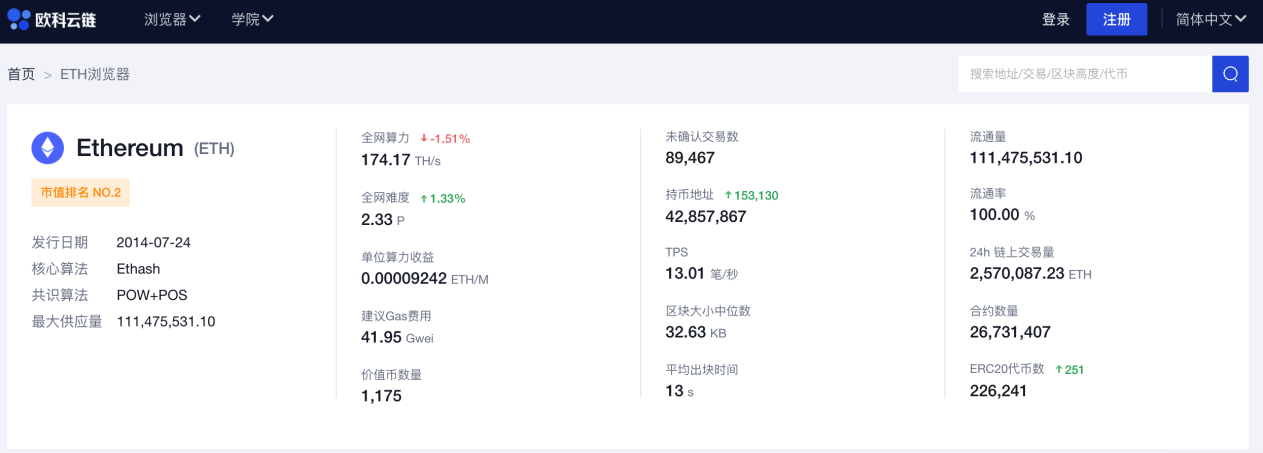Click the POW+POS consensus value
Screen dimensions: 1263x453
coord(152,295)
